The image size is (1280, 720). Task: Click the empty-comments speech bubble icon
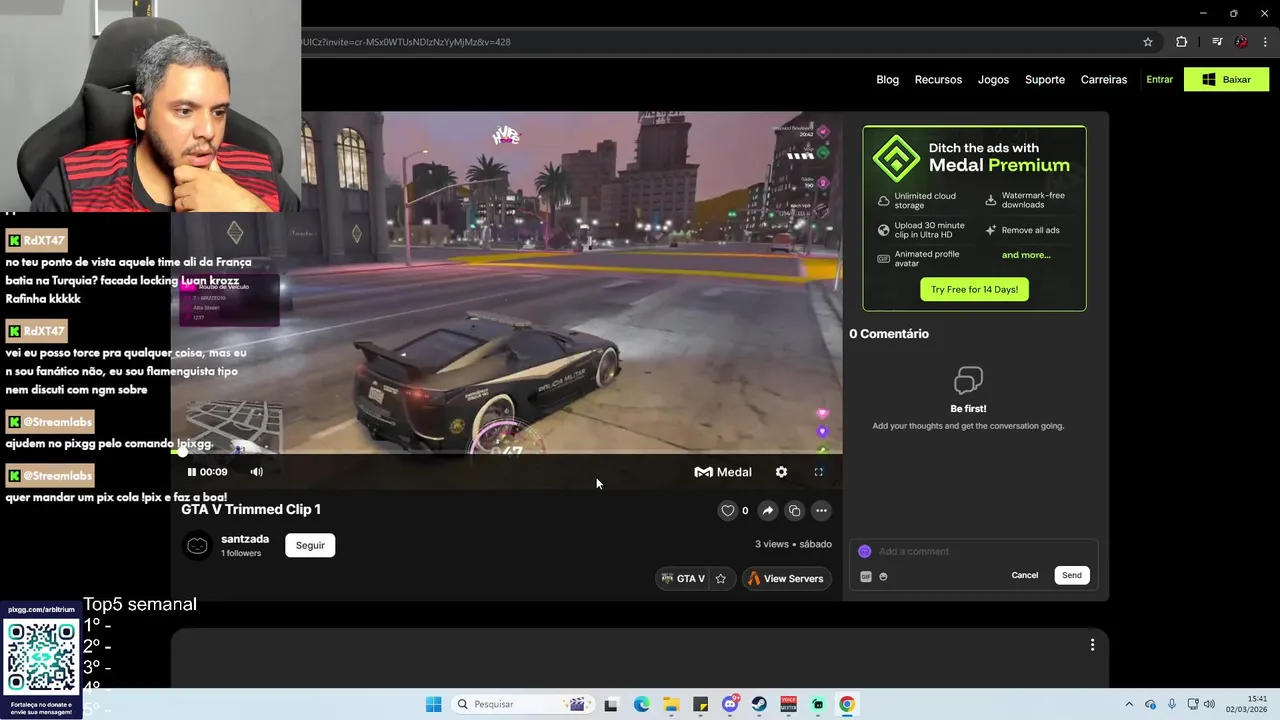(x=968, y=381)
